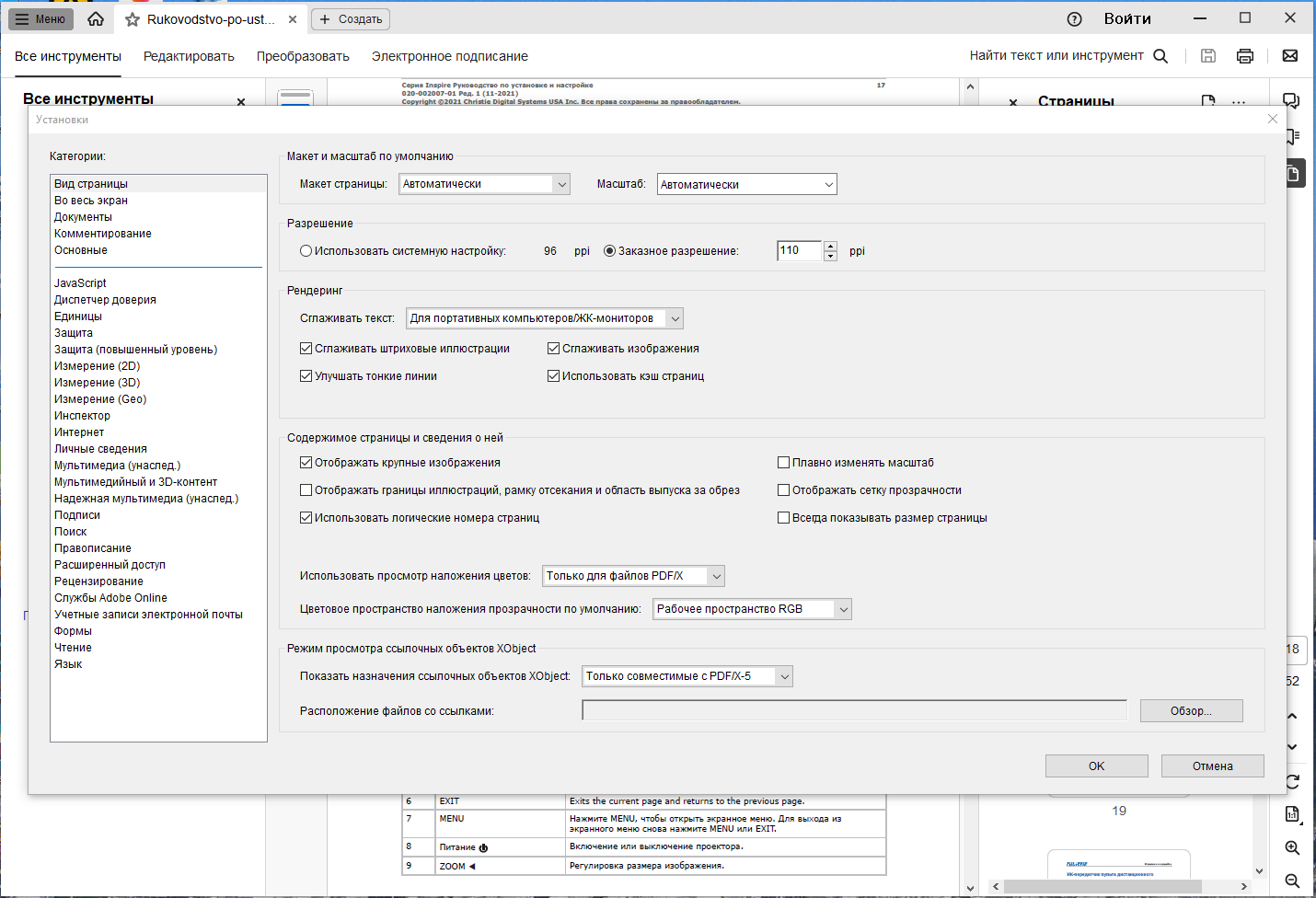1316x898 pixels.
Task: Enable 'Плавно изменять масштаб' checkbox
Action: [784, 463]
